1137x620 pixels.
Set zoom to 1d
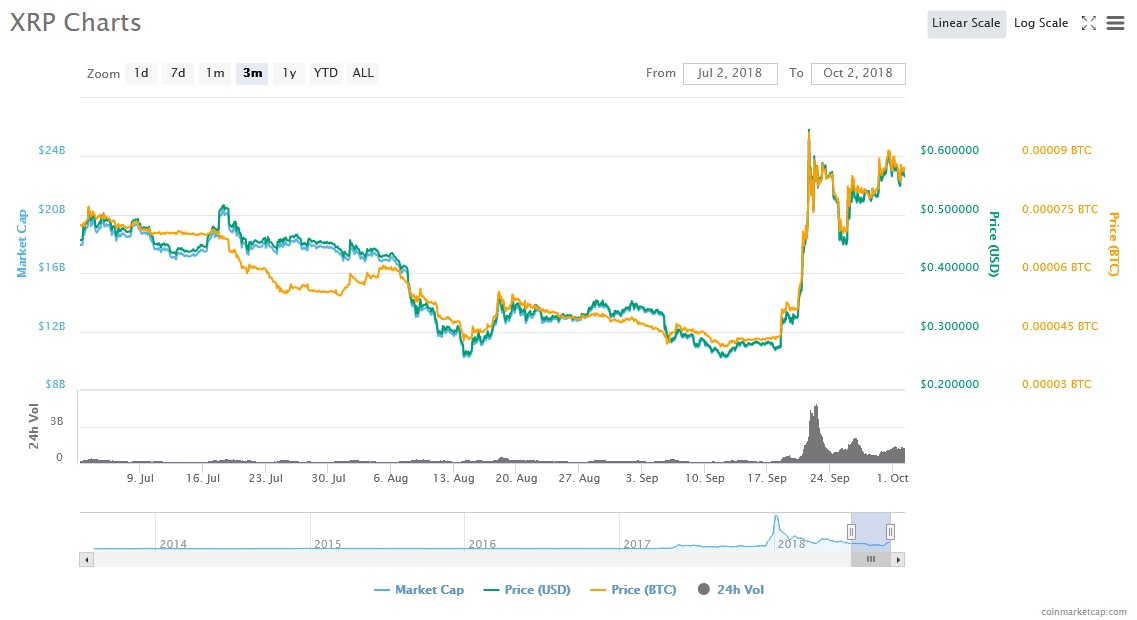[141, 73]
